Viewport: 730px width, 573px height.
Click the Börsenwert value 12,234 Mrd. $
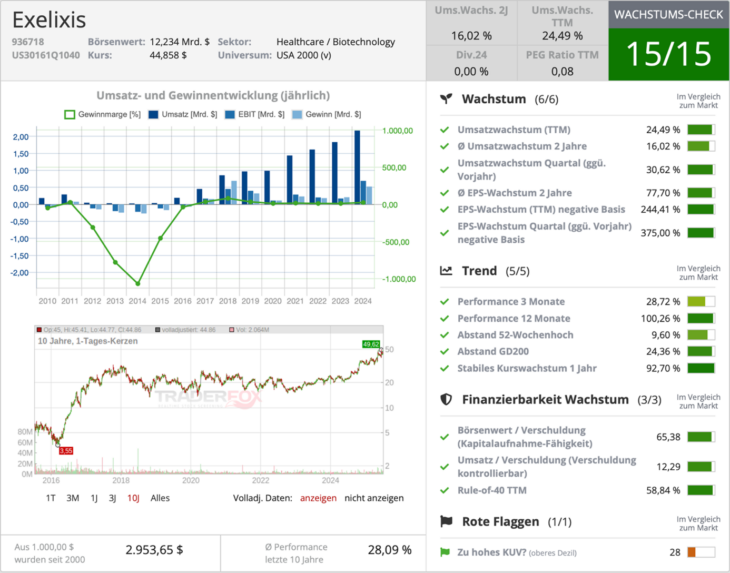point(180,42)
